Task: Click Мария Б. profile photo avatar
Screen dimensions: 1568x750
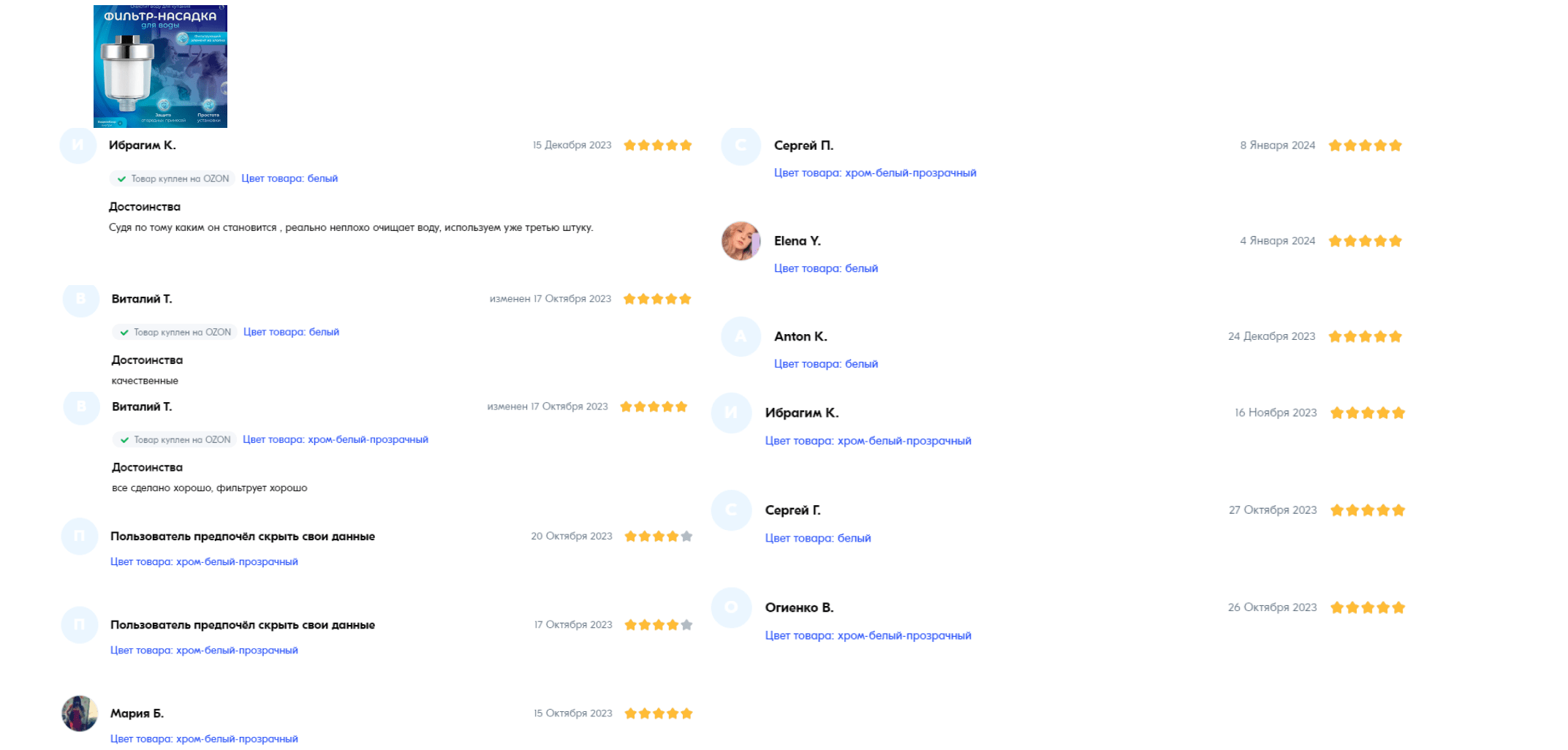Action: tap(80, 713)
